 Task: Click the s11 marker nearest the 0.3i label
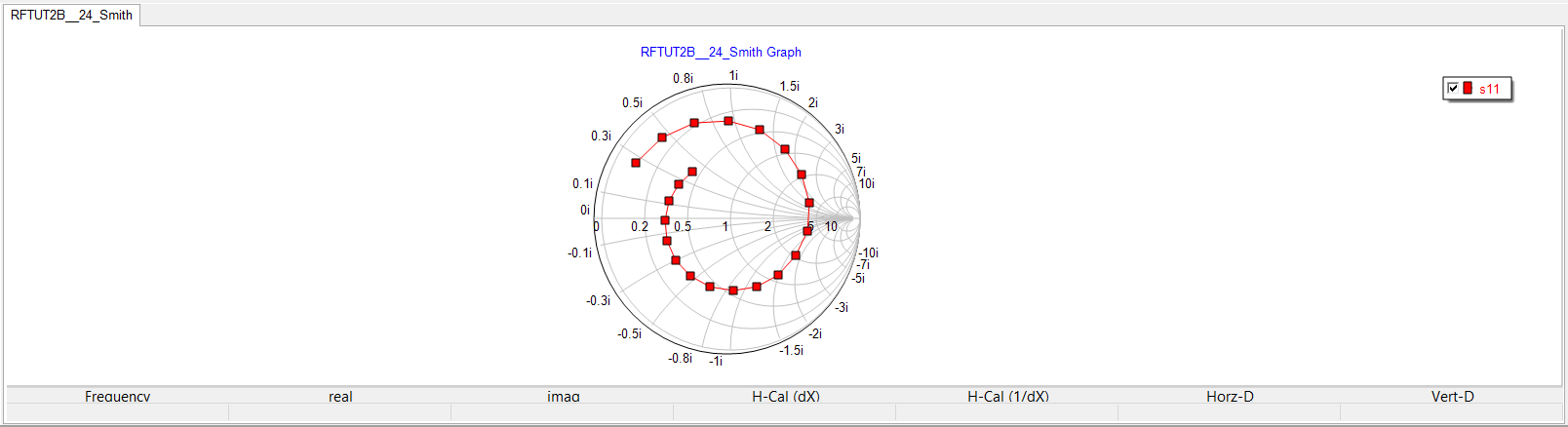pyautogui.click(x=636, y=163)
